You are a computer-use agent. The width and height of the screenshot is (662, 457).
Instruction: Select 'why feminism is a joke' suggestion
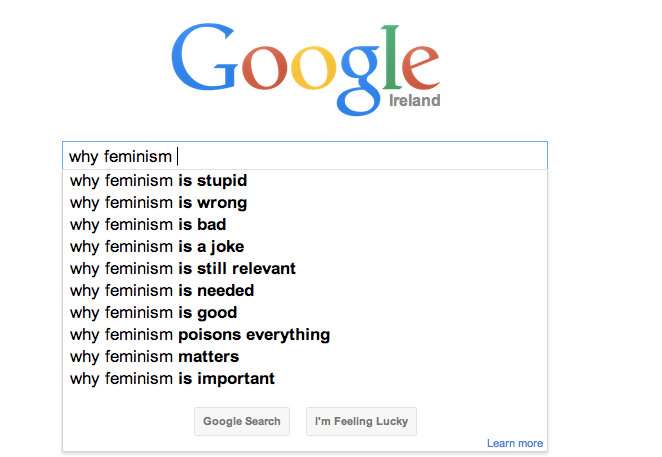pyautogui.click(x=157, y=247)
